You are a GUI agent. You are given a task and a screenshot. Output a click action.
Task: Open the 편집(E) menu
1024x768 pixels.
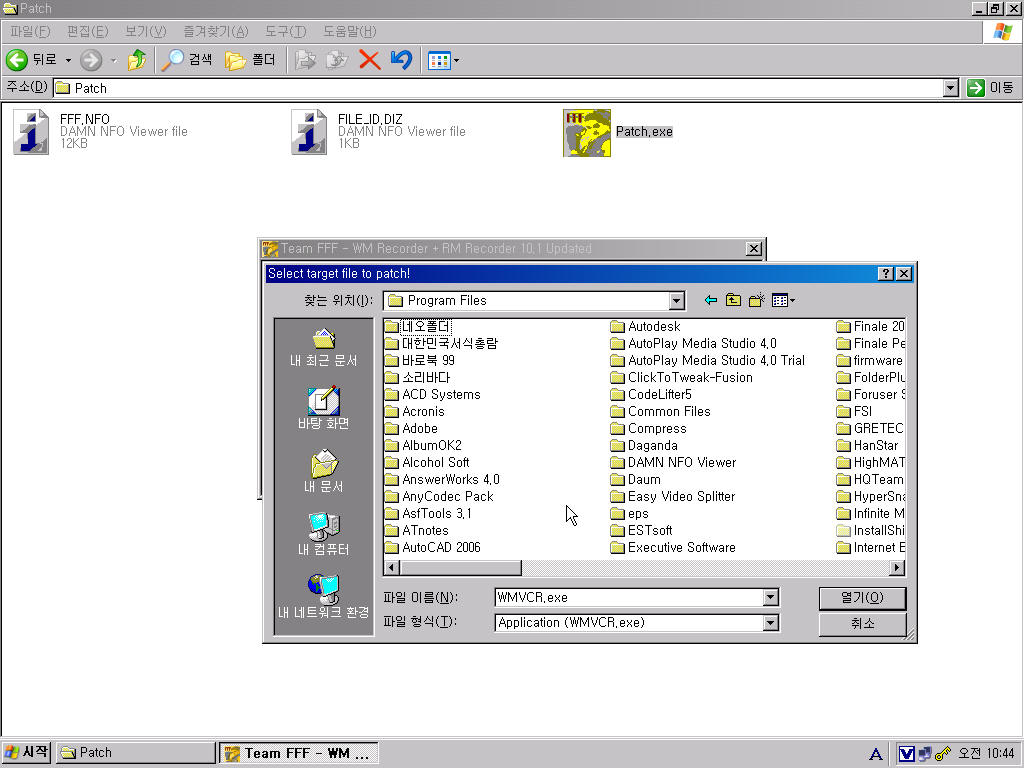pos(87,31)
